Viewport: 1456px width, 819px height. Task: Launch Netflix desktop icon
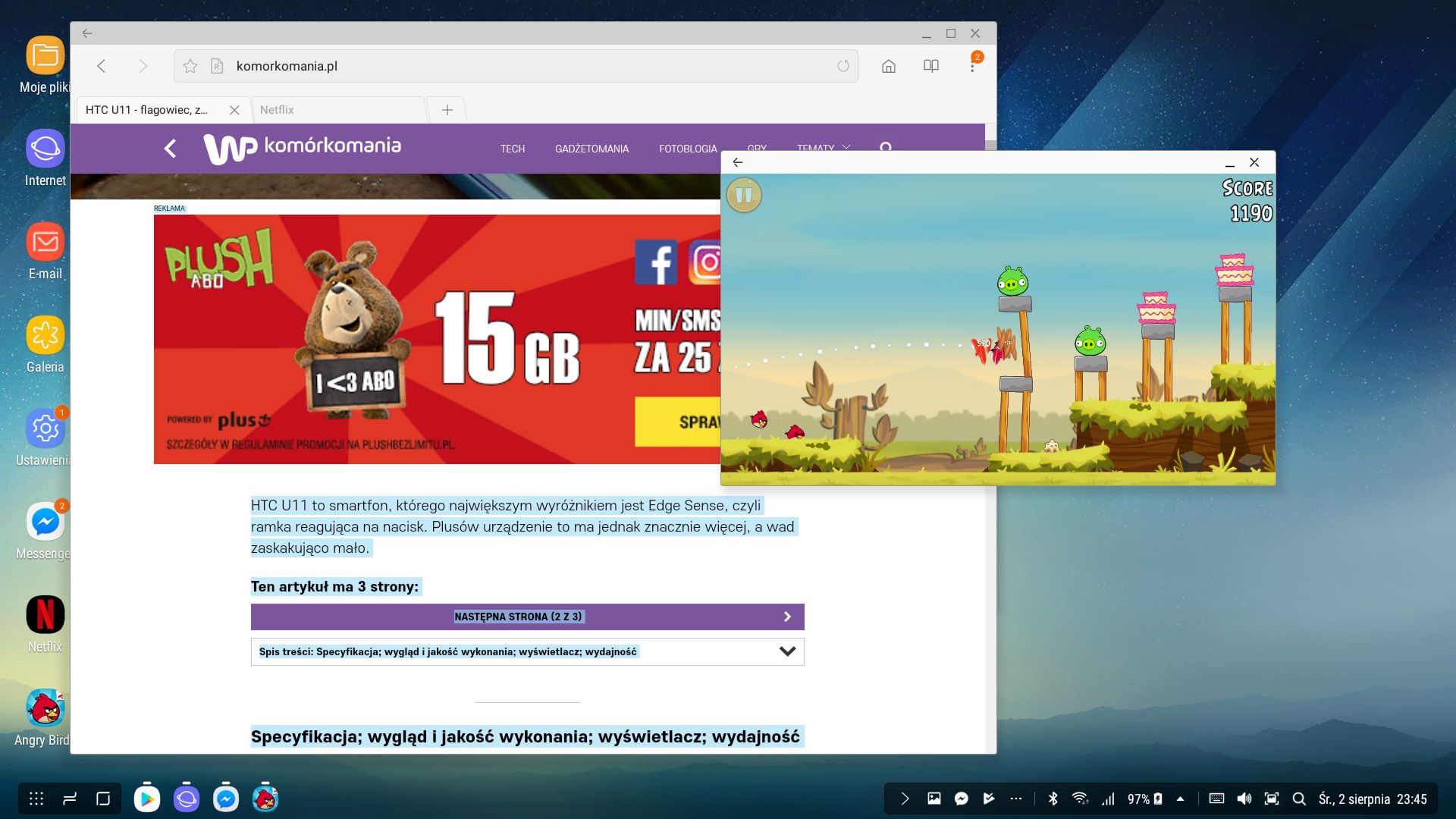pyautogui.click(x=45, y=615)
